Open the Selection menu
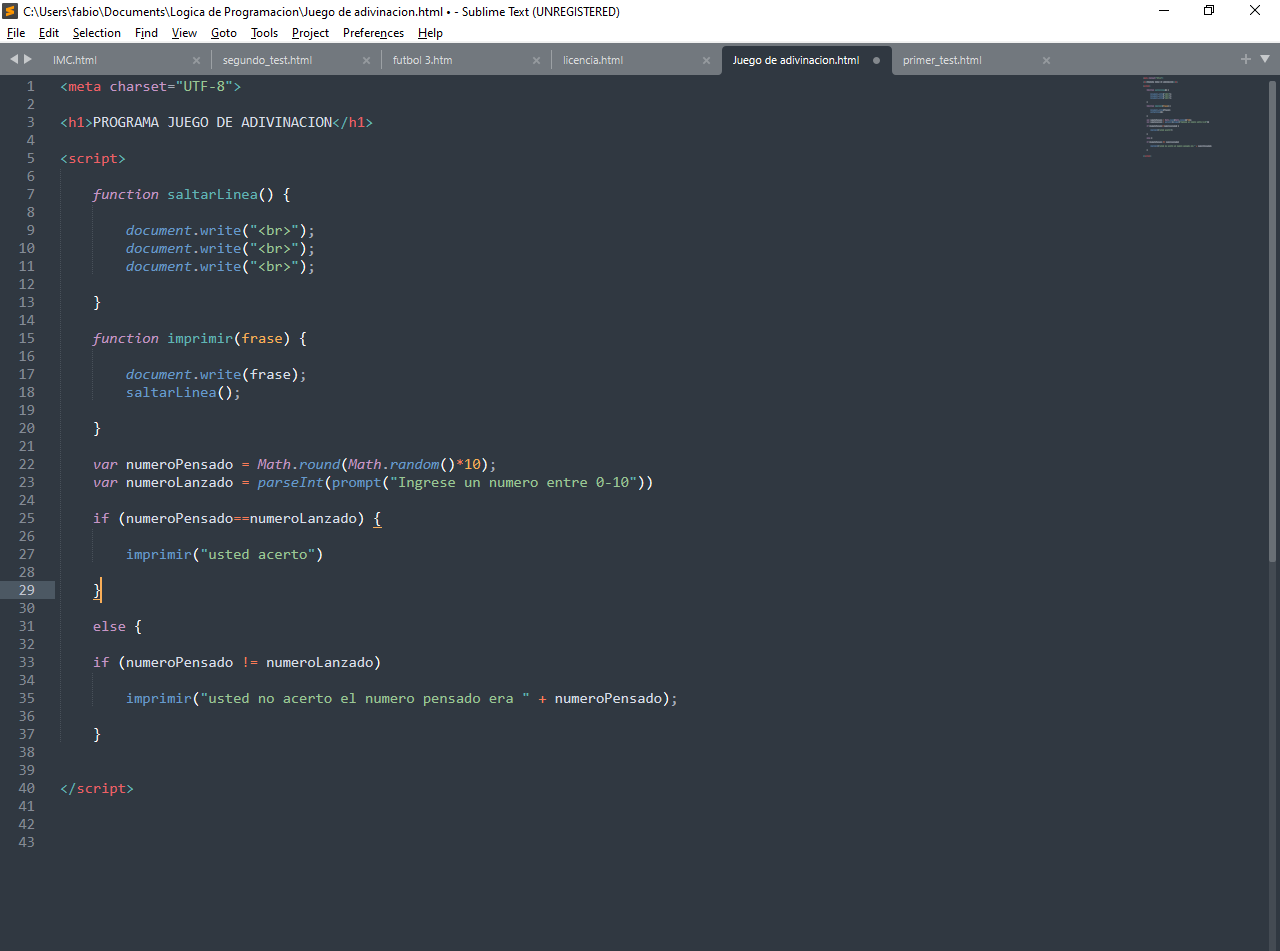Viewport: 1280px width, 951px height. tap(96, 33)
